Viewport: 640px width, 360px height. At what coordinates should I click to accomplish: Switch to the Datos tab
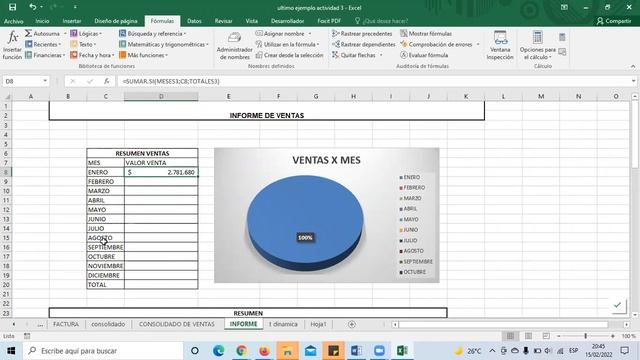click(x=194, y=21)
